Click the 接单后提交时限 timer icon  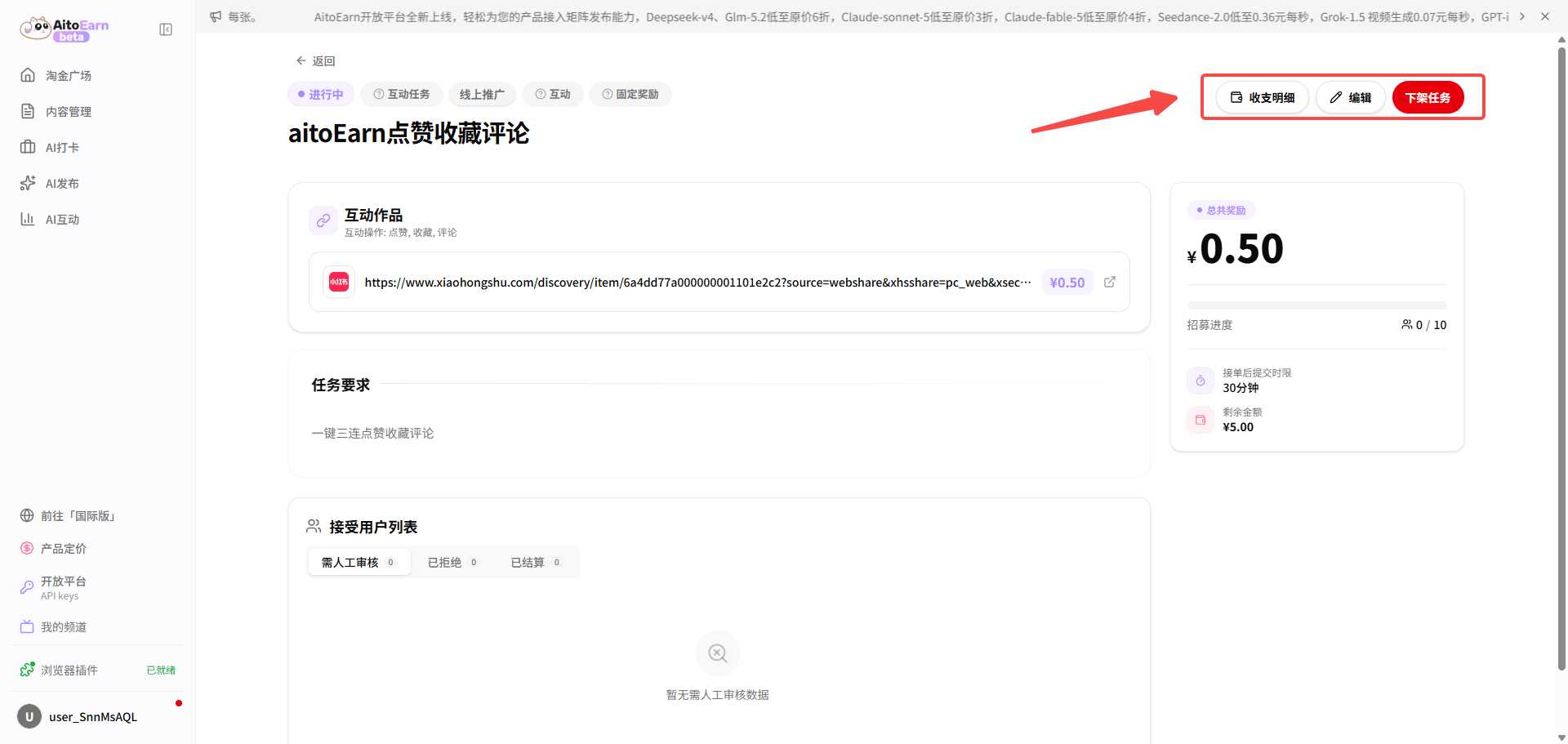[x=1200, y=381]
